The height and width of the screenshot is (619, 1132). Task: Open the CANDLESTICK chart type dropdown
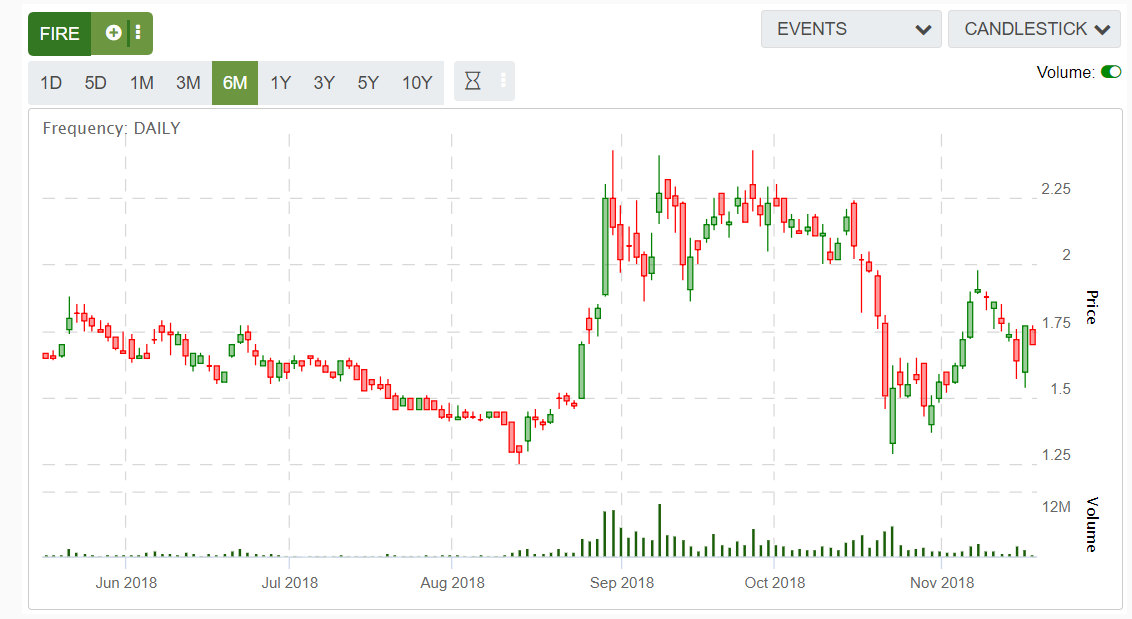(x=1035, y=30)
